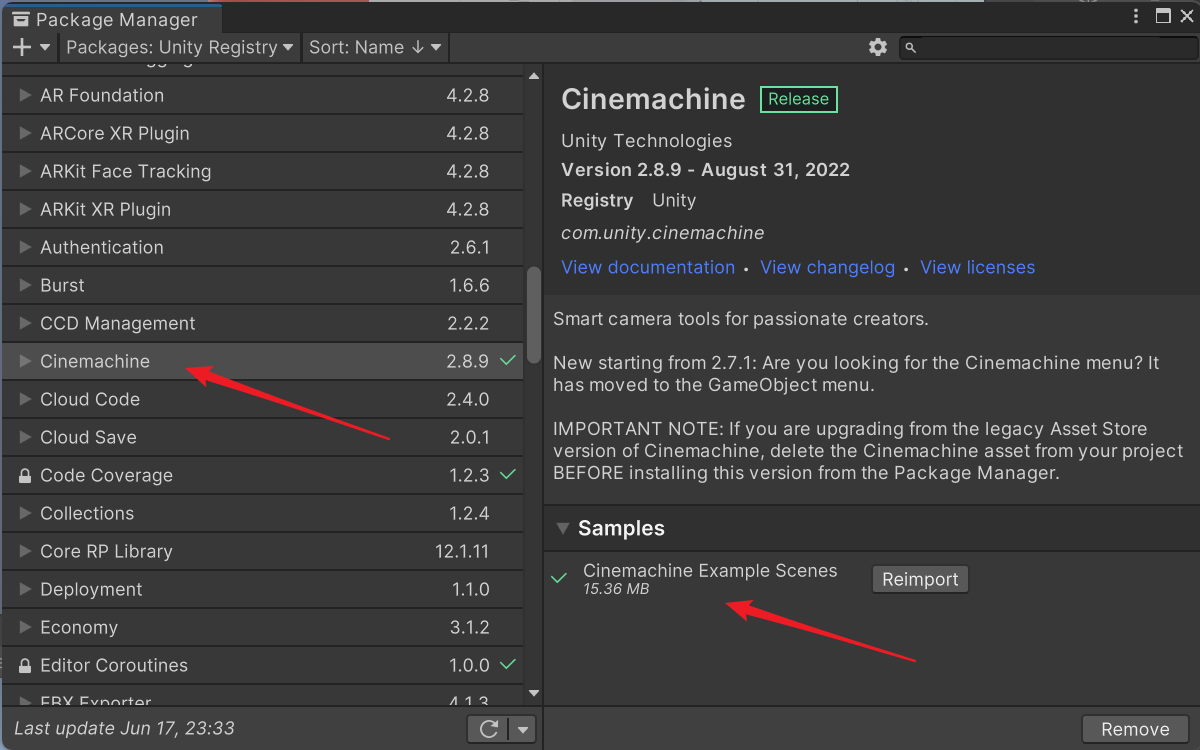Image resolution: width=1200 pixels, height=750 pixels.
Task: Open View licenses link
Action: coord(977,267)
